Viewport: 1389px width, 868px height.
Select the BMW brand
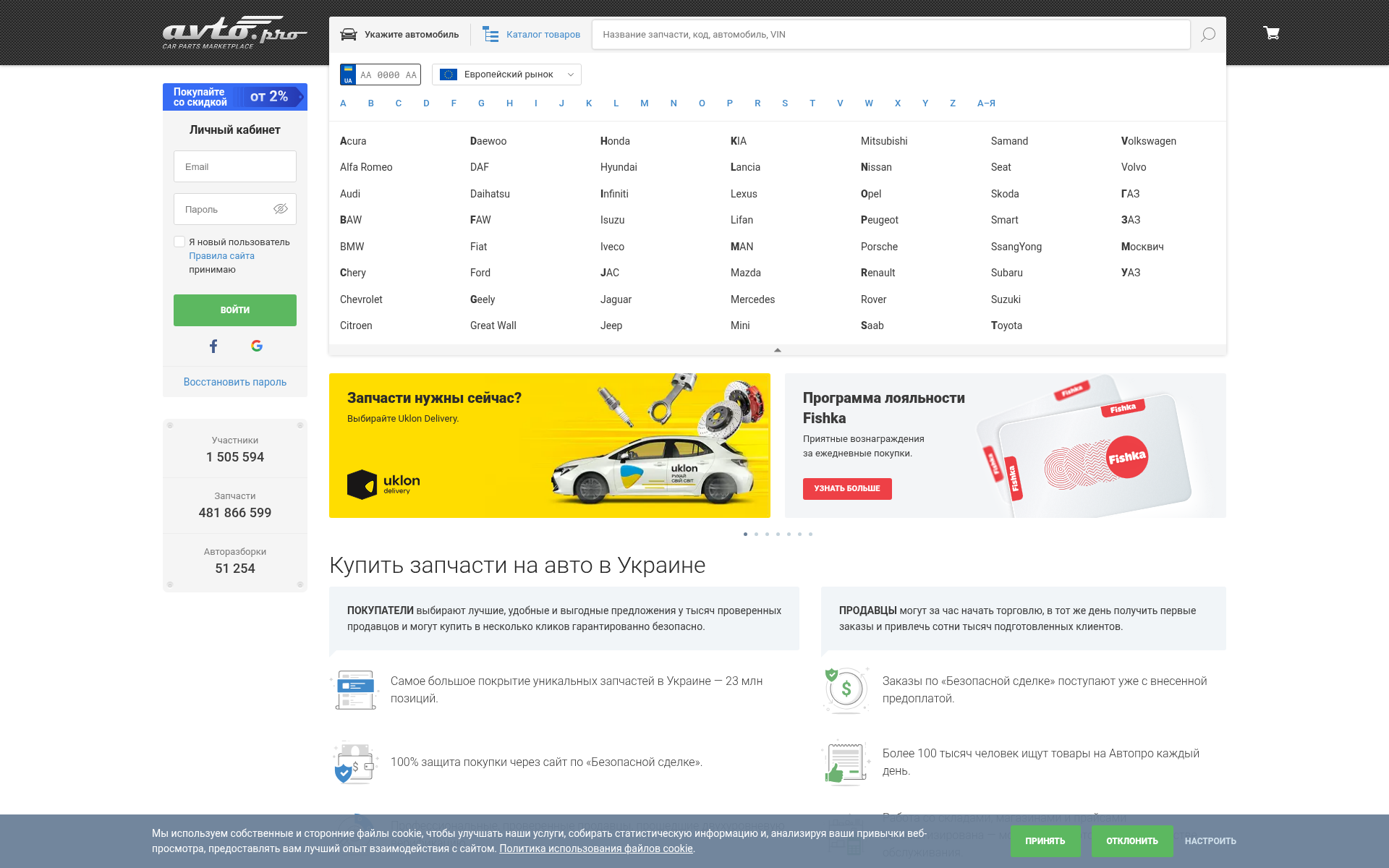(352, 247)
